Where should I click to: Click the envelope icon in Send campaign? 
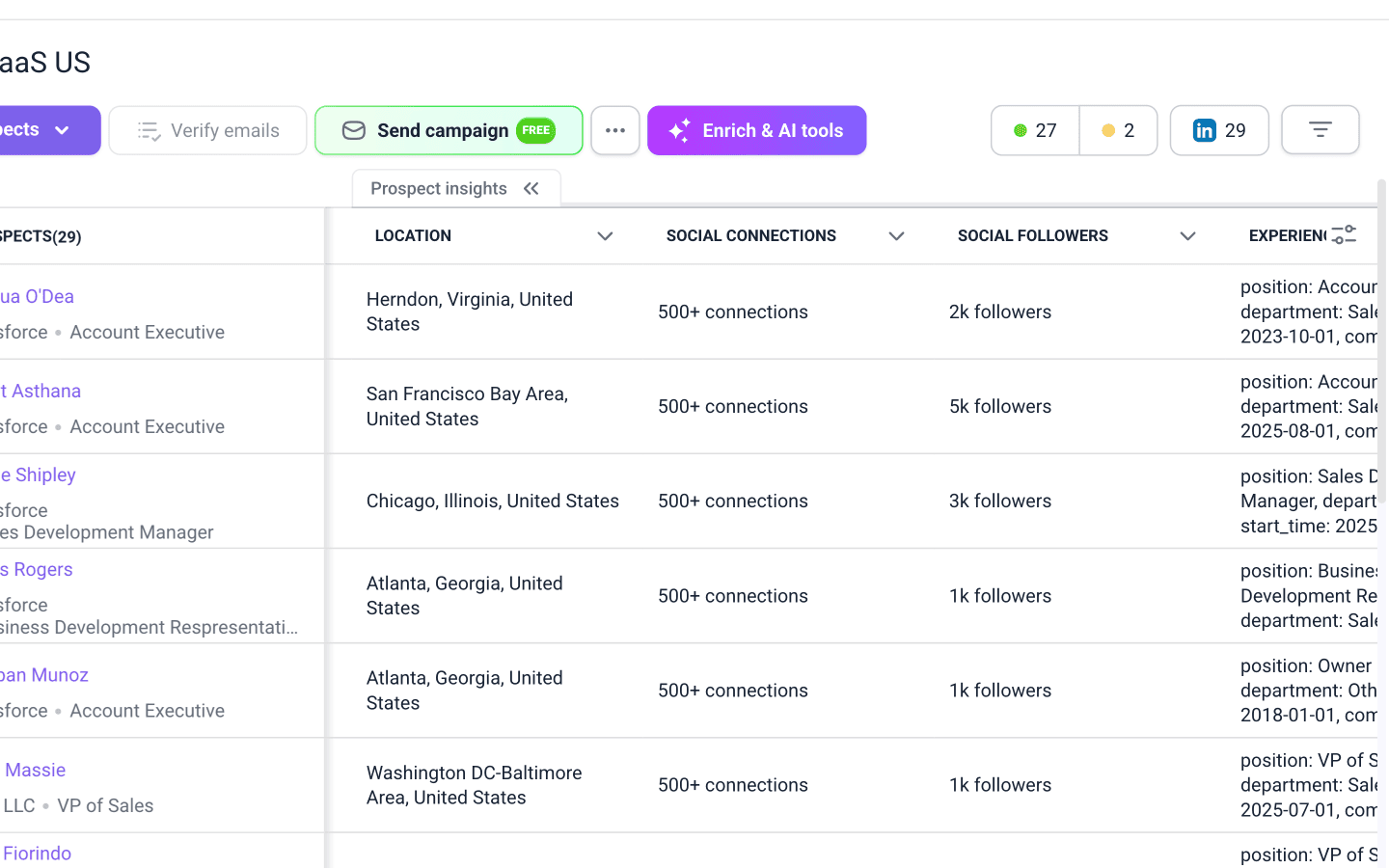tap(354, 130)
